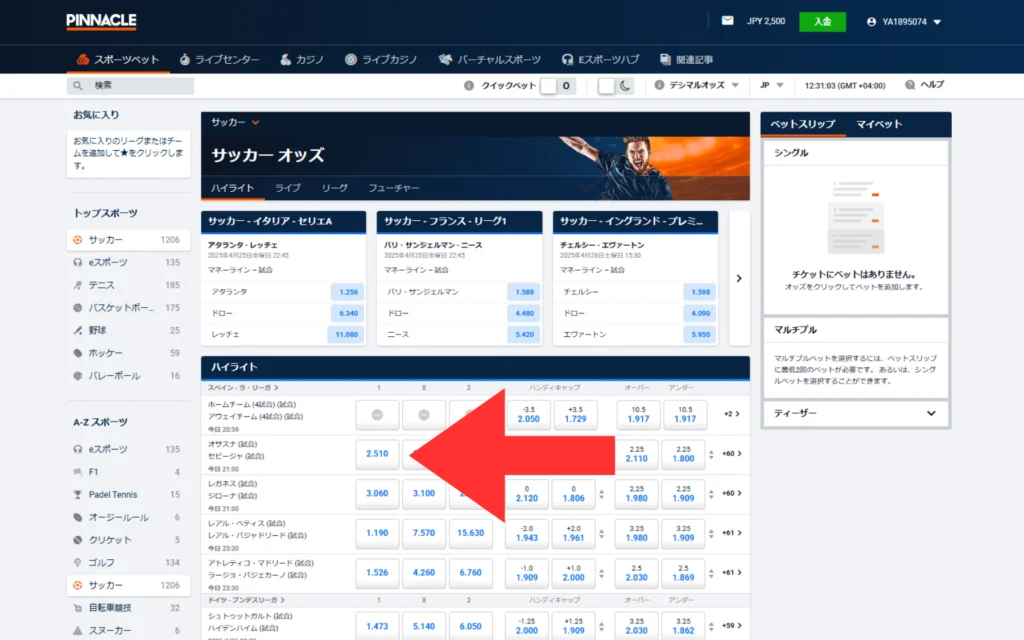
Task: Click the F1 flag icon
Action: tap(78, 472)
